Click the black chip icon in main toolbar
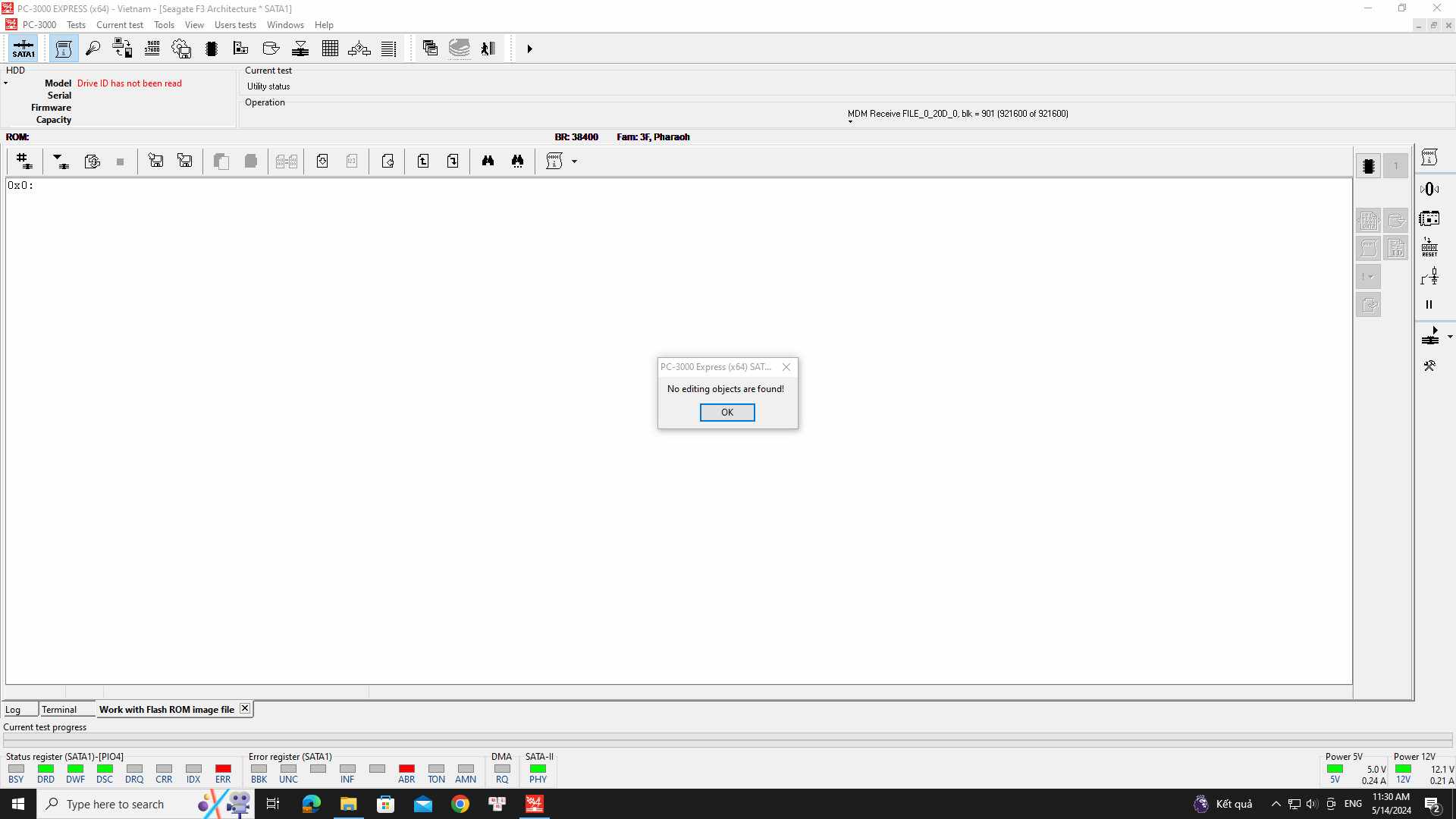 pyautogui.click(x=212, y=49)
